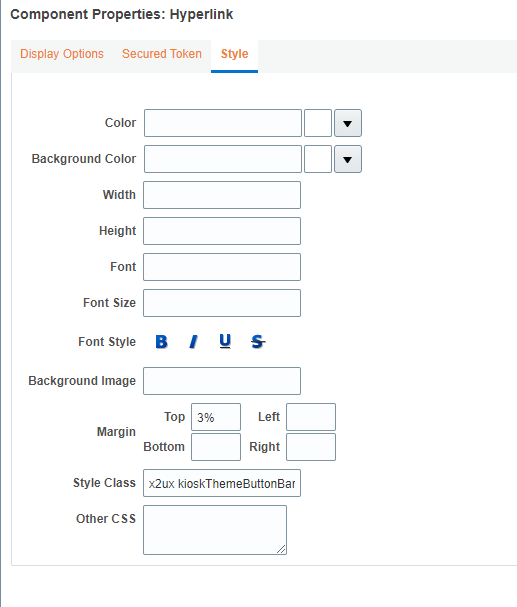This screenshot has width=517, height=607.
Task: Grab the Other CSS textarea resize handle
Action: pos(282,549)
